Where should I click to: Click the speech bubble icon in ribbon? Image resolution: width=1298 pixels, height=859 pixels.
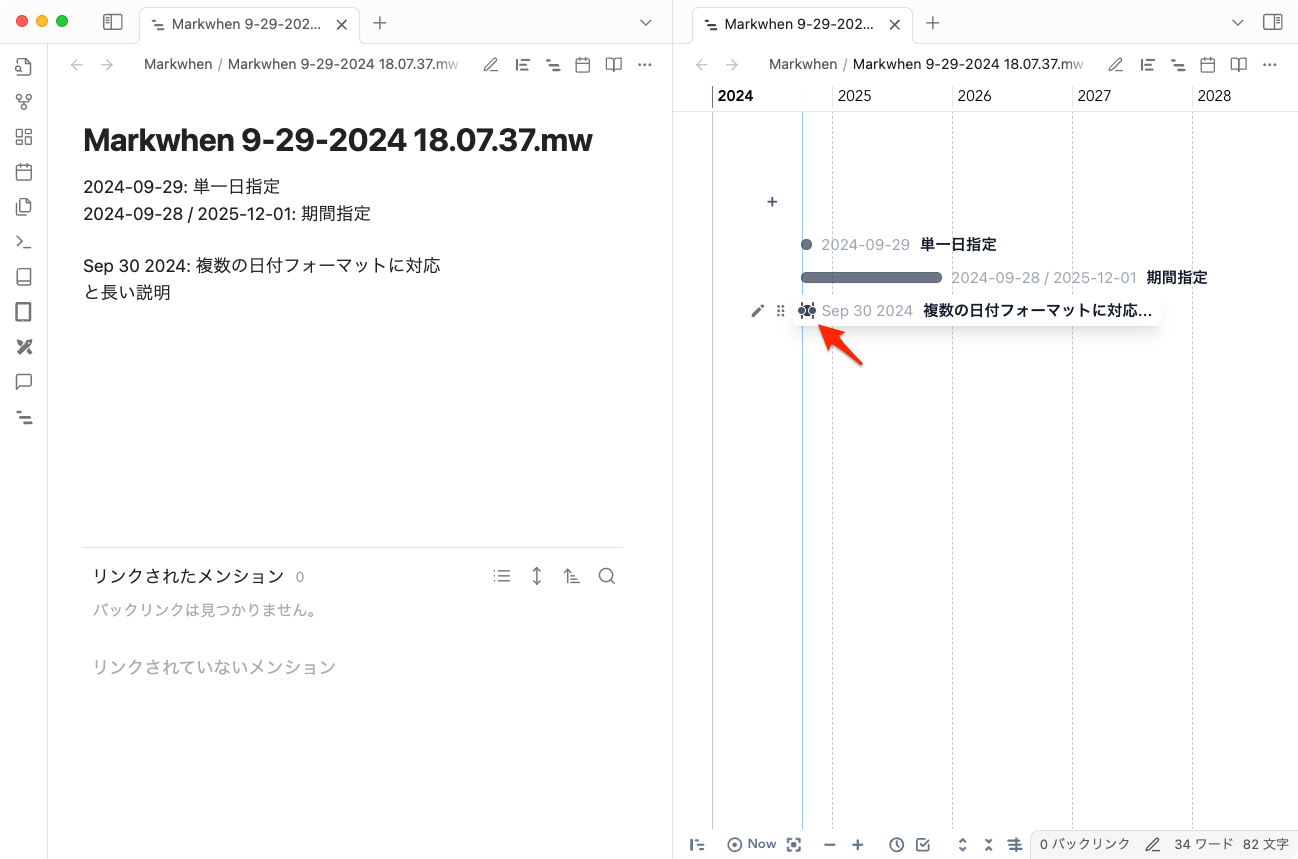[24, 382]
